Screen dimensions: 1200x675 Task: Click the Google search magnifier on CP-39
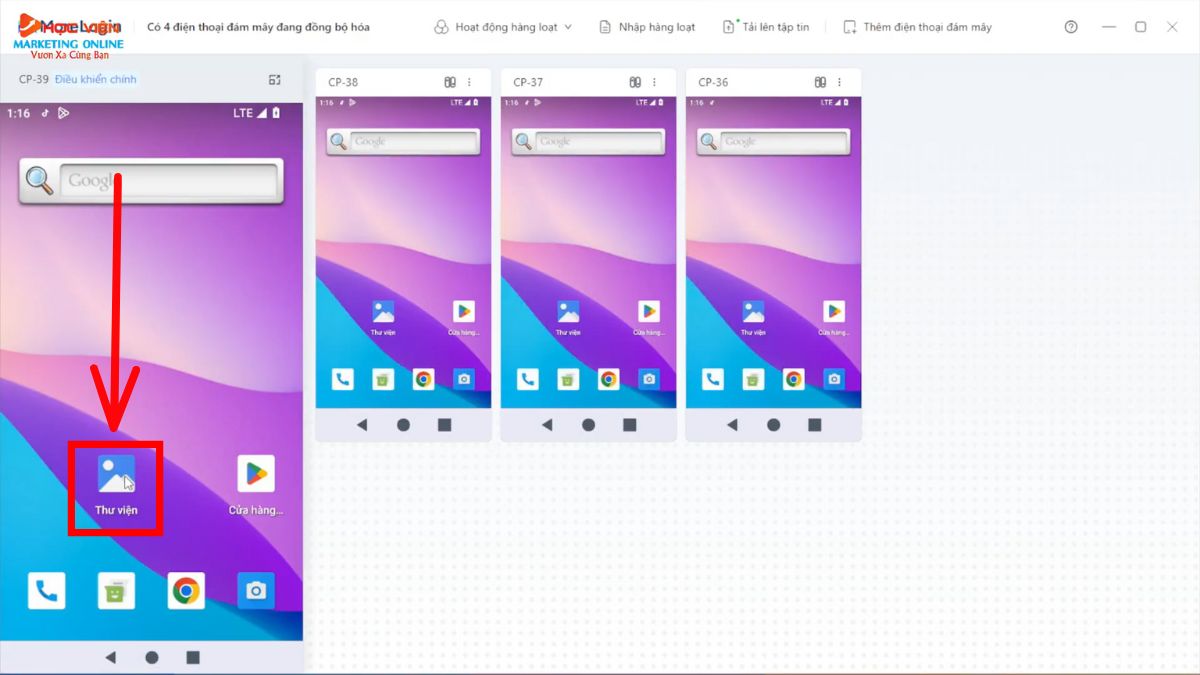click(39, 181)
